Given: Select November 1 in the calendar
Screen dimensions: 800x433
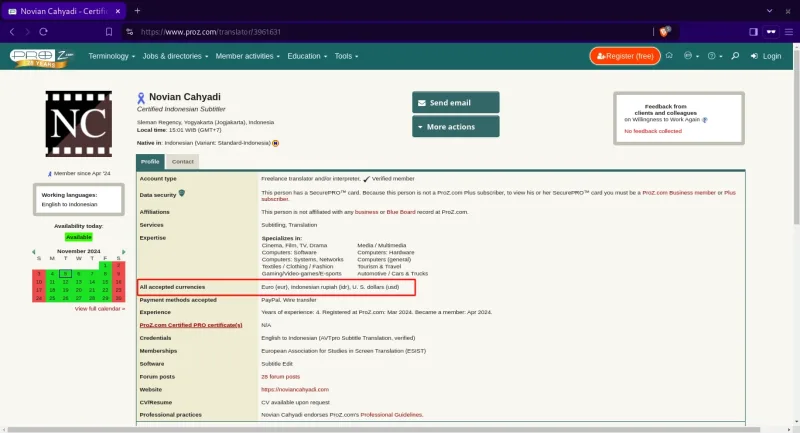Looking at the screenshot, I should (x=105, y=266).
